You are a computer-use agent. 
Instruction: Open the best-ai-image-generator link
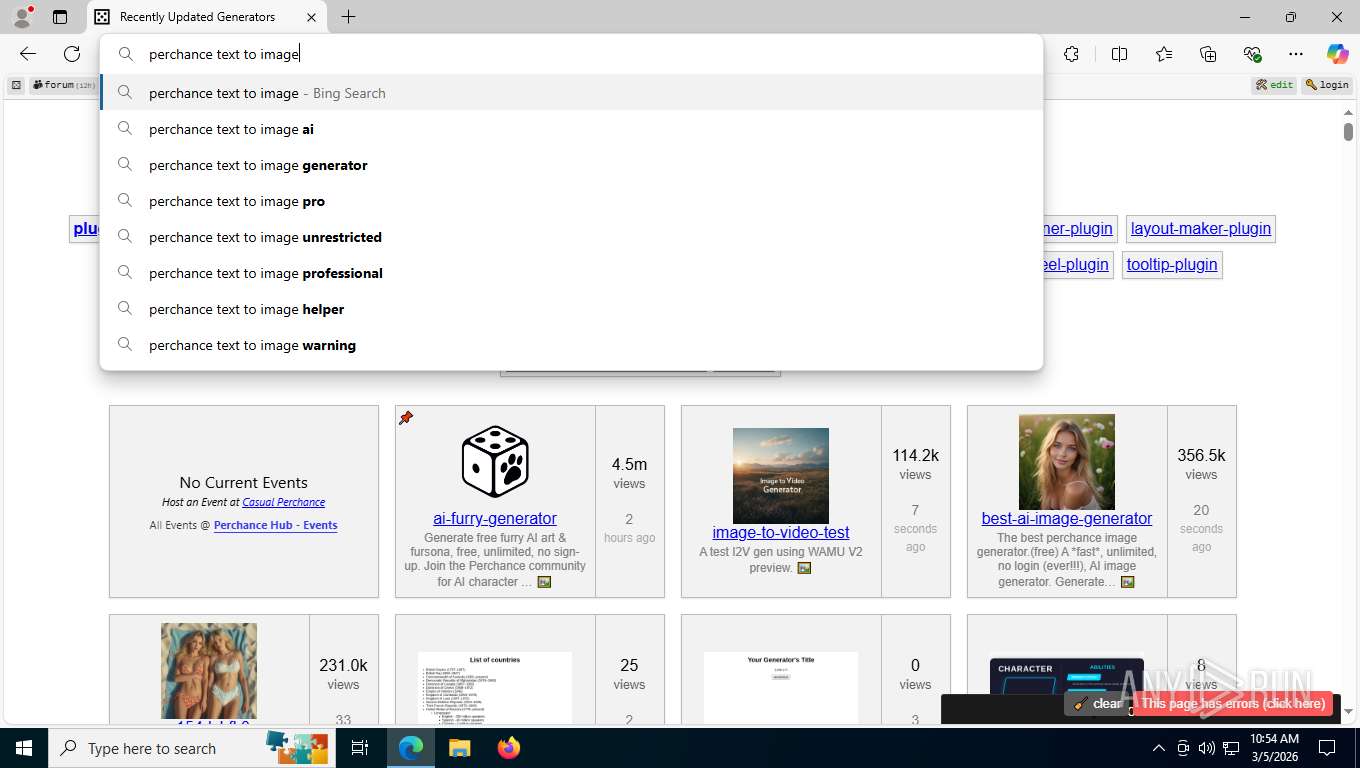point(1067,518)
